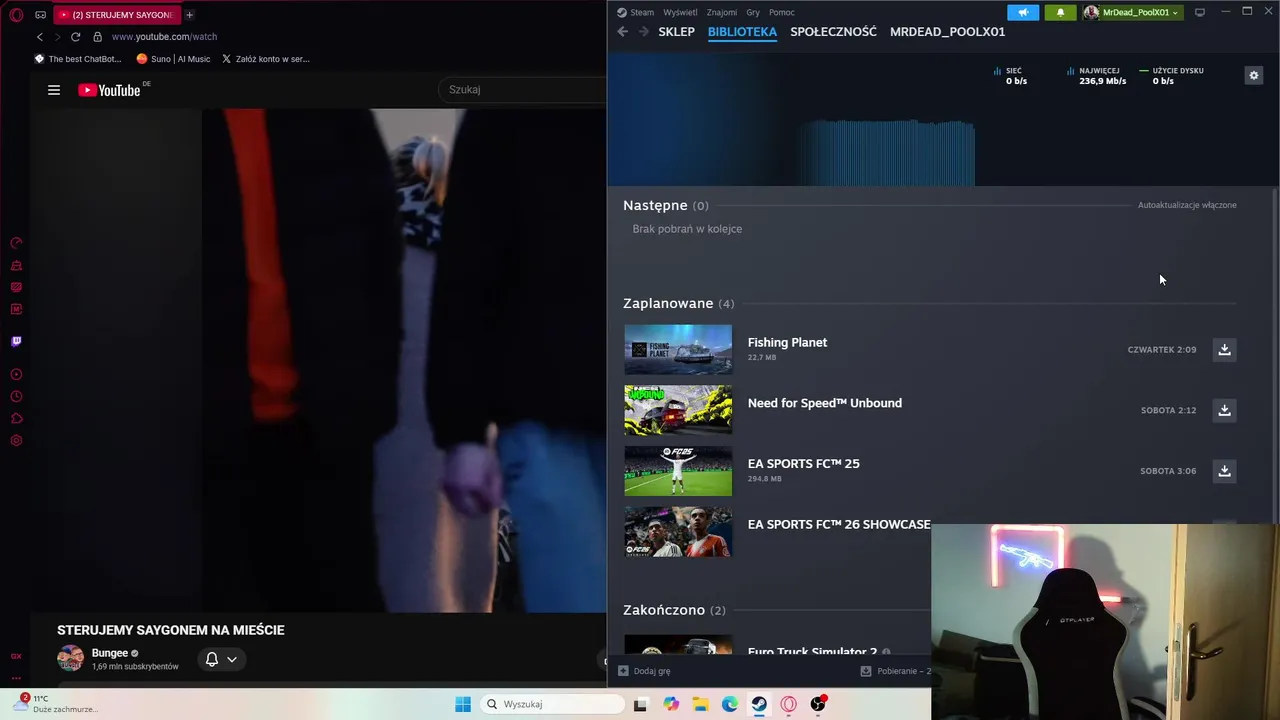Open the Znajomi menu
The width and height of the screenshot is (1280, 720).
[722, 12]
